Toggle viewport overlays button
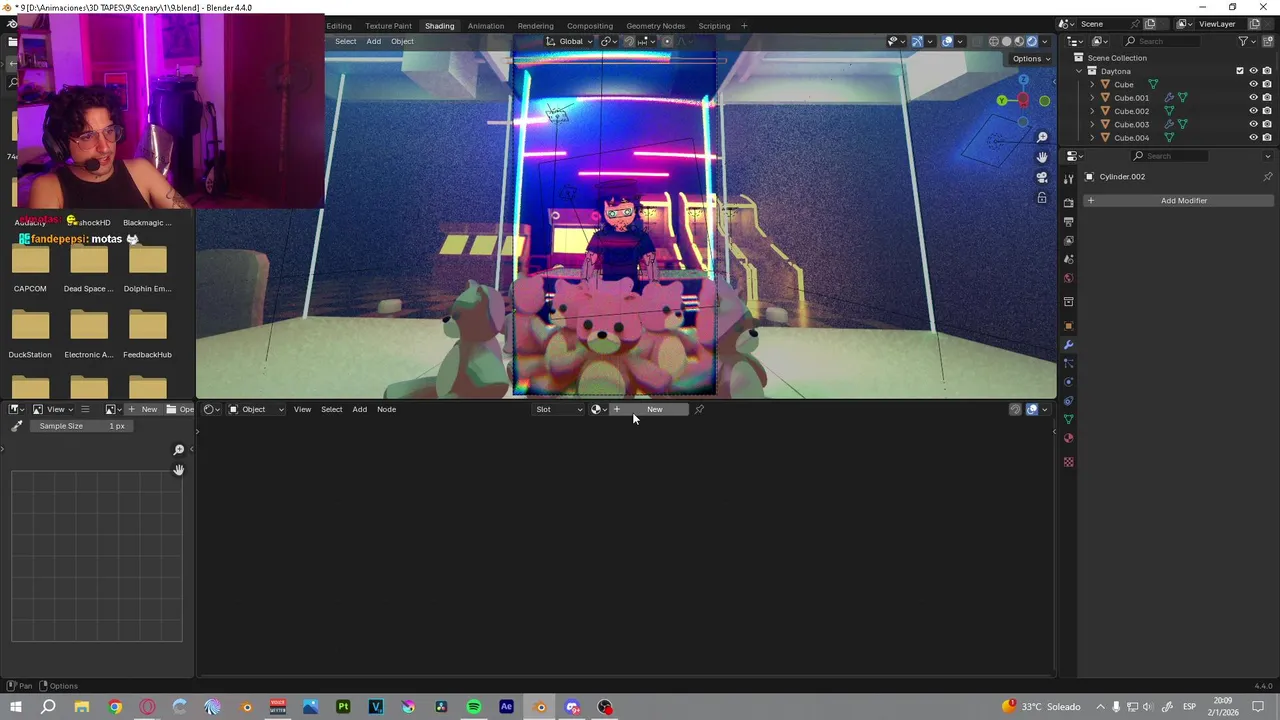Image resolution: width=1280 pixels, height=720 pixels. 947,41
